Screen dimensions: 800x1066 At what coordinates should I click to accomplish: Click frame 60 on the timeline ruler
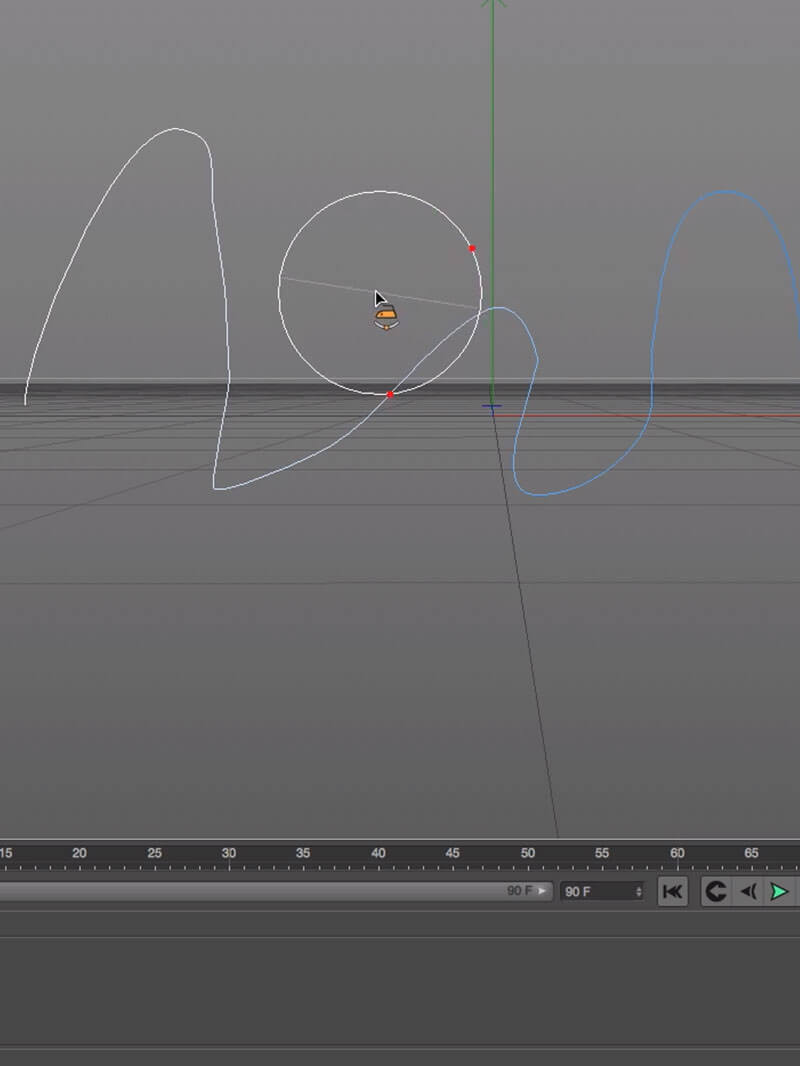pos(677,853)
